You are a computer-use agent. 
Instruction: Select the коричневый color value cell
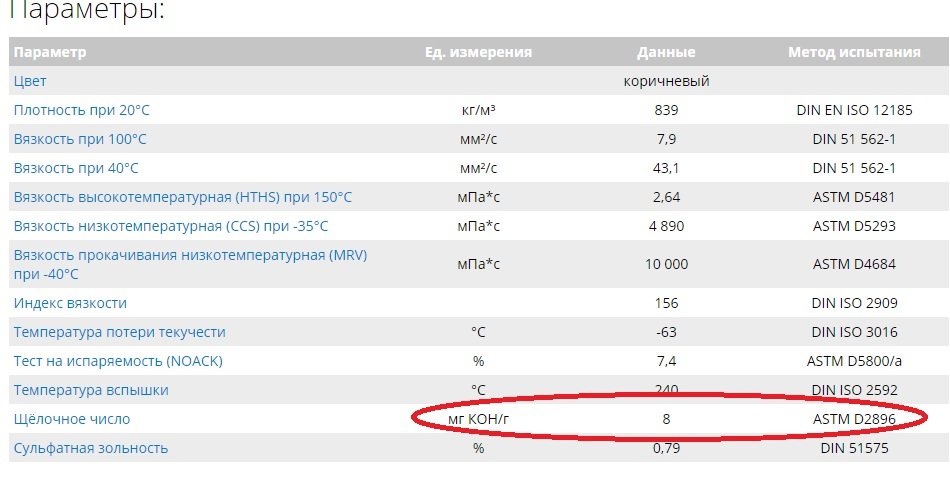(x=666, y=81)
